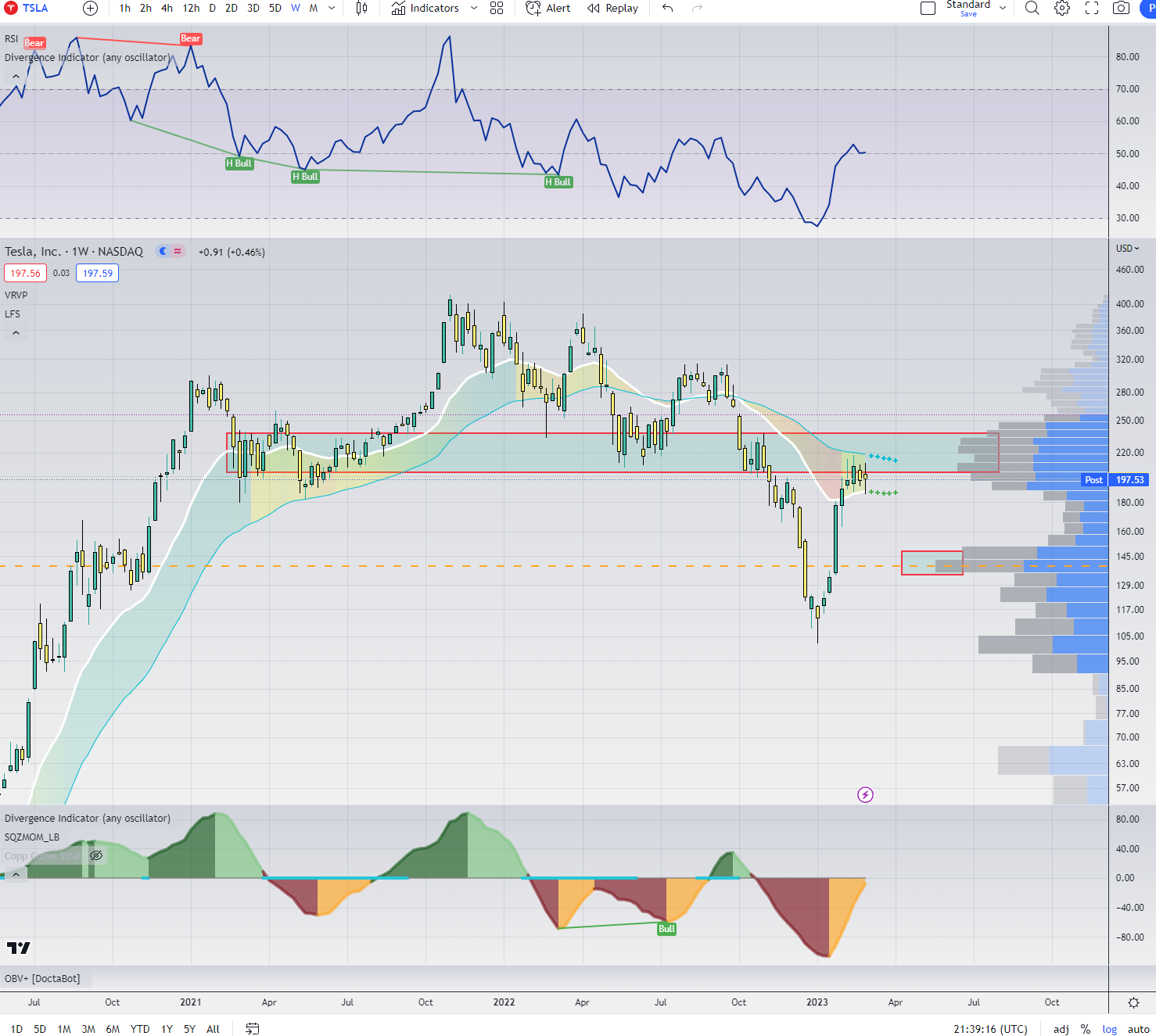Set the date range to 1M
The image size is (1156, 1036).
[64, 1029]
